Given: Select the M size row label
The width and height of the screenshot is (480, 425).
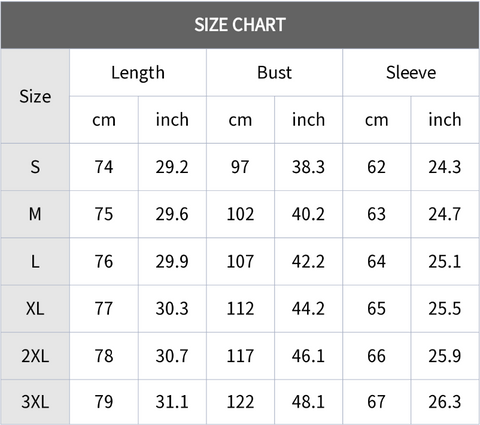Looking at the screenshot, I should 35,214.
